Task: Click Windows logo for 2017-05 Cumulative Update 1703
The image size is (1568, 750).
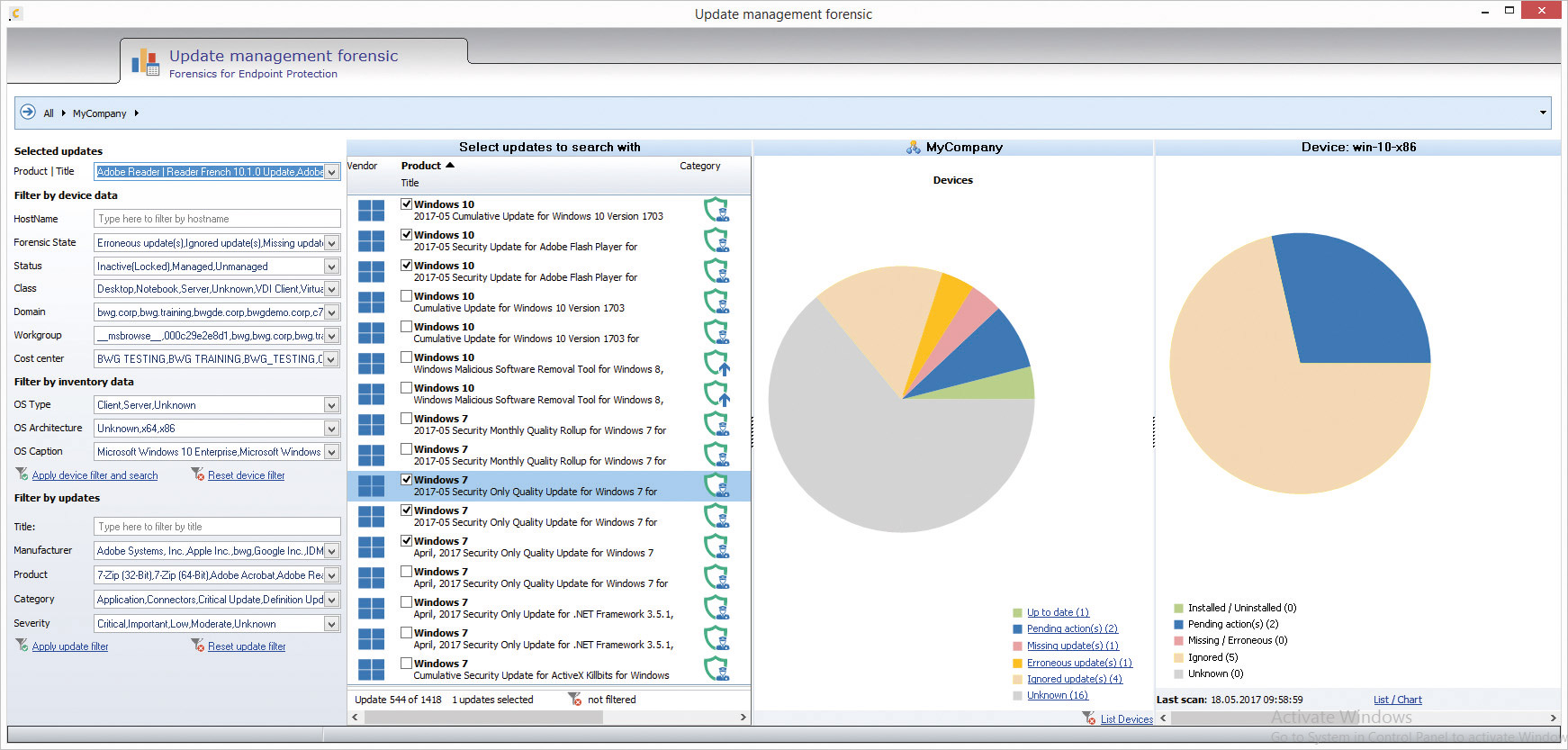Action: click(371, 210)
